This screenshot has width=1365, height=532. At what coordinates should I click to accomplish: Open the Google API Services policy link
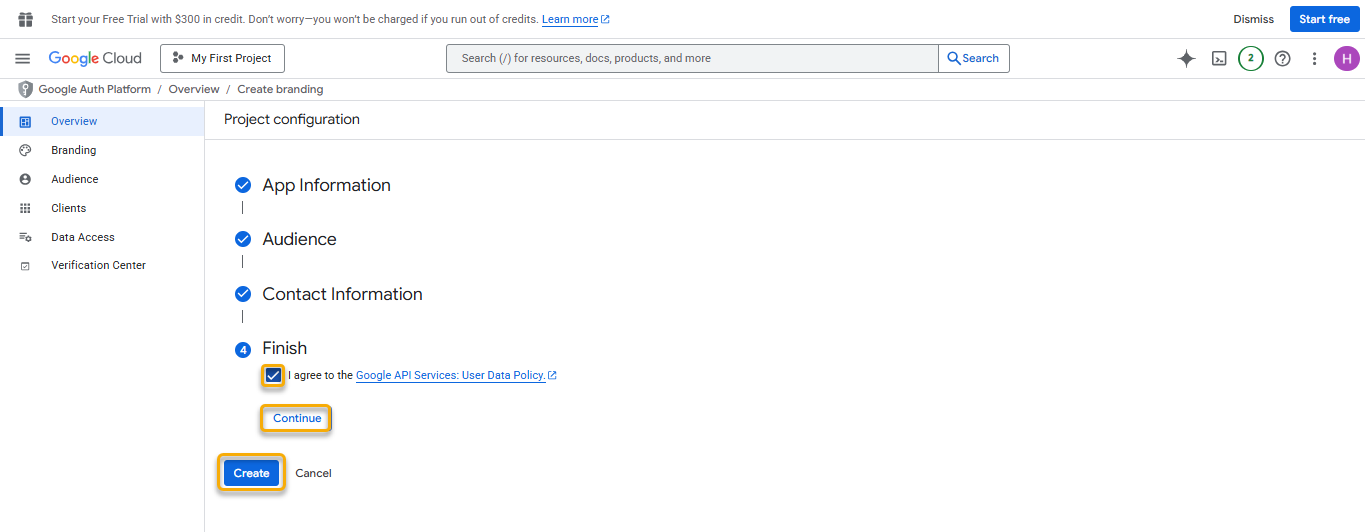(x=451, y=376)
